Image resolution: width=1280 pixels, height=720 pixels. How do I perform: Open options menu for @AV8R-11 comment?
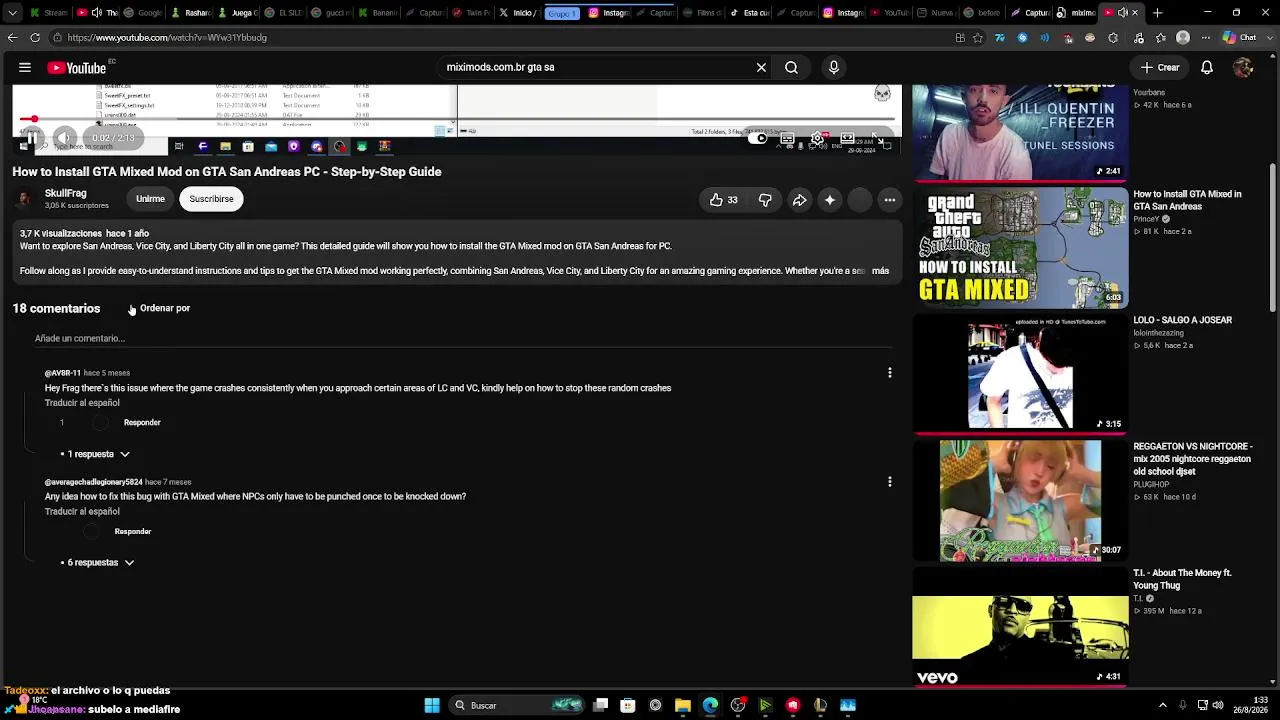890,373
